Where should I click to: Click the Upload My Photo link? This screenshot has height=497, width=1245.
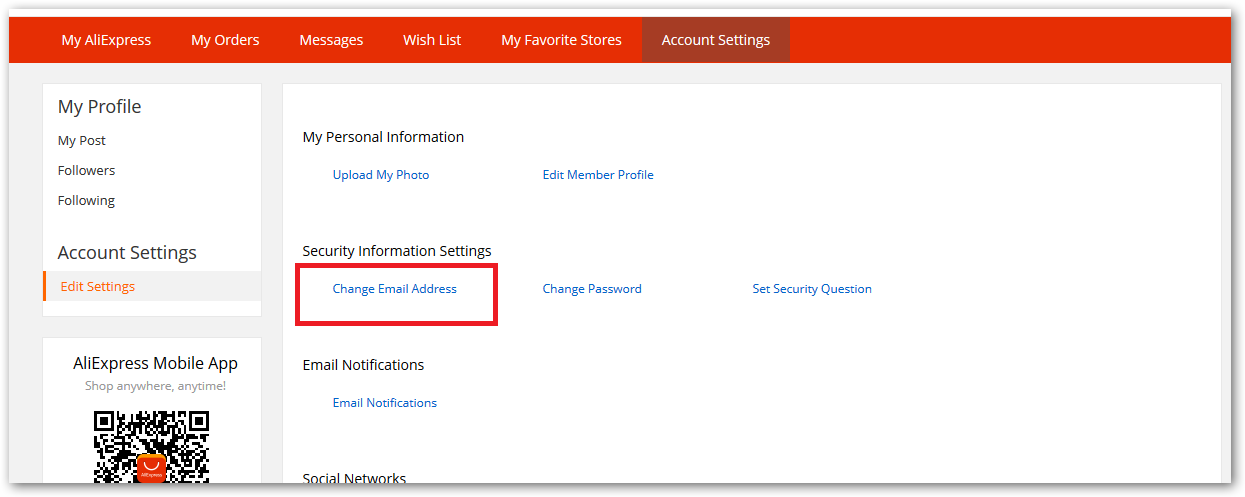click(x=381, y=175)
